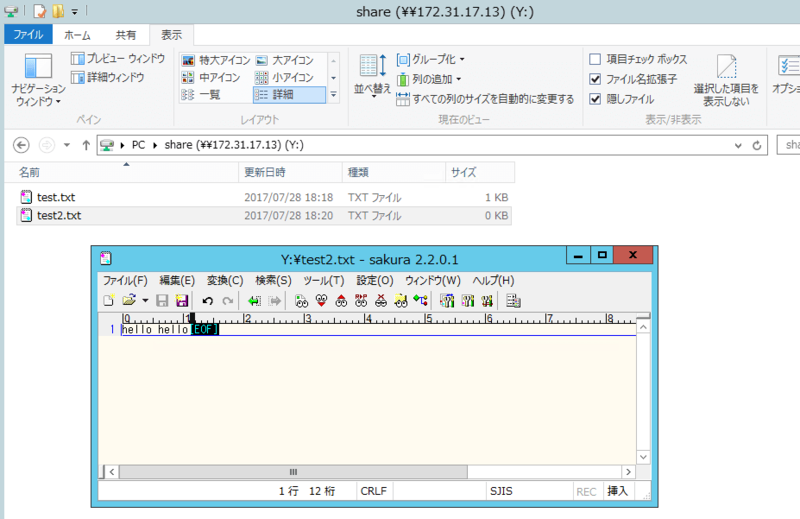Click find-next icon with red down arrow
Viewport: 800px width, 519px height.
321,301
